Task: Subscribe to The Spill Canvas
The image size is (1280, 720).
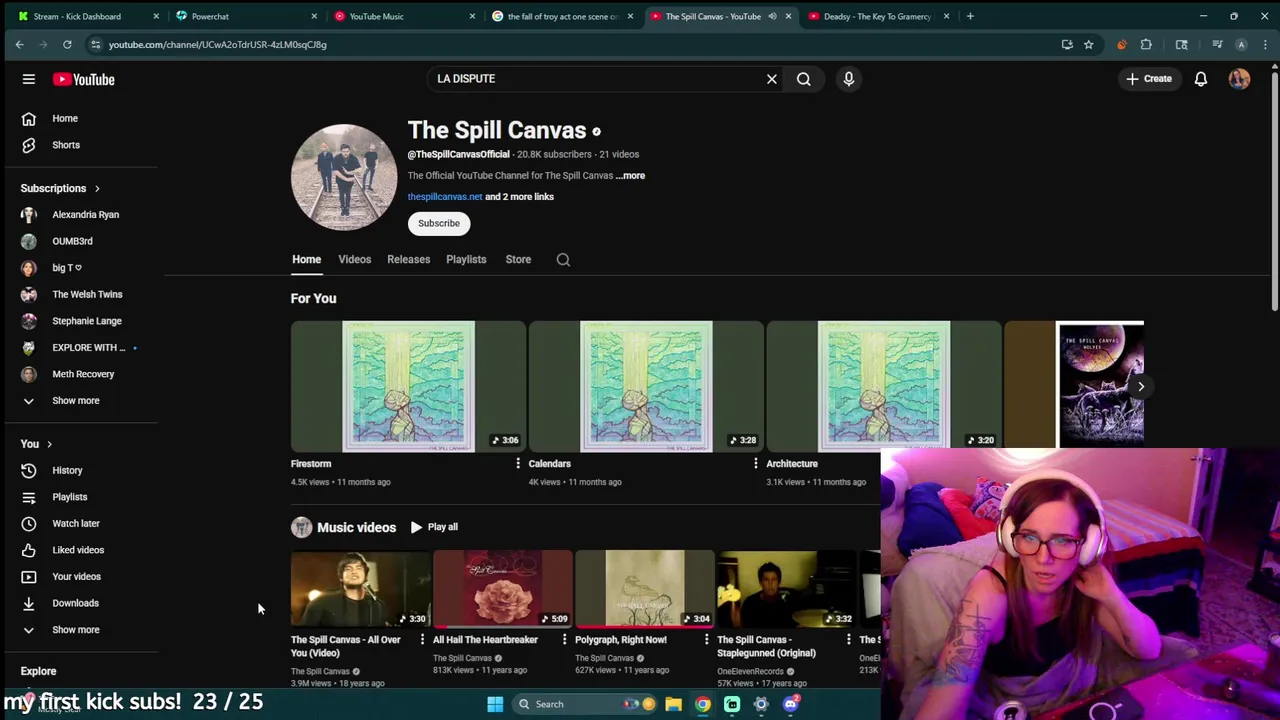Action: [x=439, y=223]
